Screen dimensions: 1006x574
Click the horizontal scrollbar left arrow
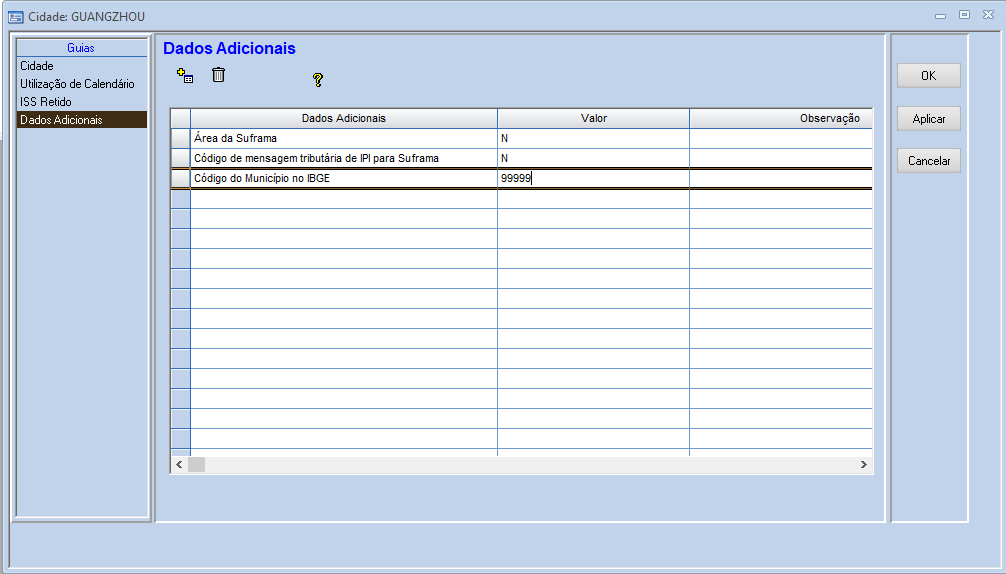[x=179, y=465]
